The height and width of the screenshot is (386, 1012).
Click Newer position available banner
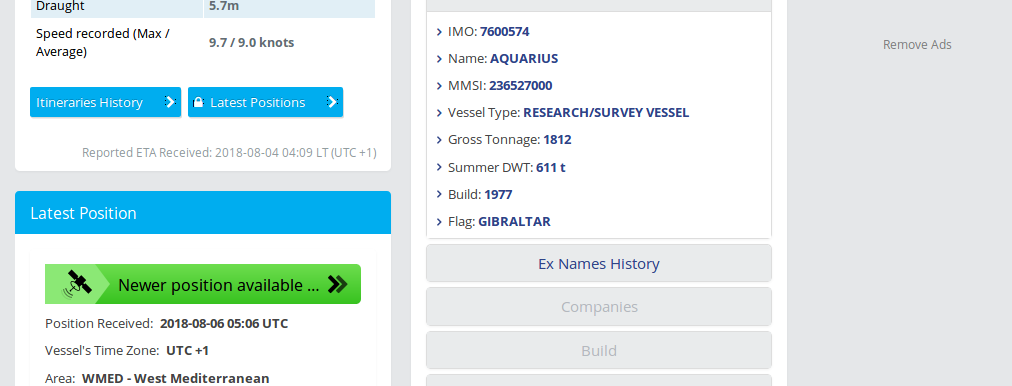[x=203, y=284]
